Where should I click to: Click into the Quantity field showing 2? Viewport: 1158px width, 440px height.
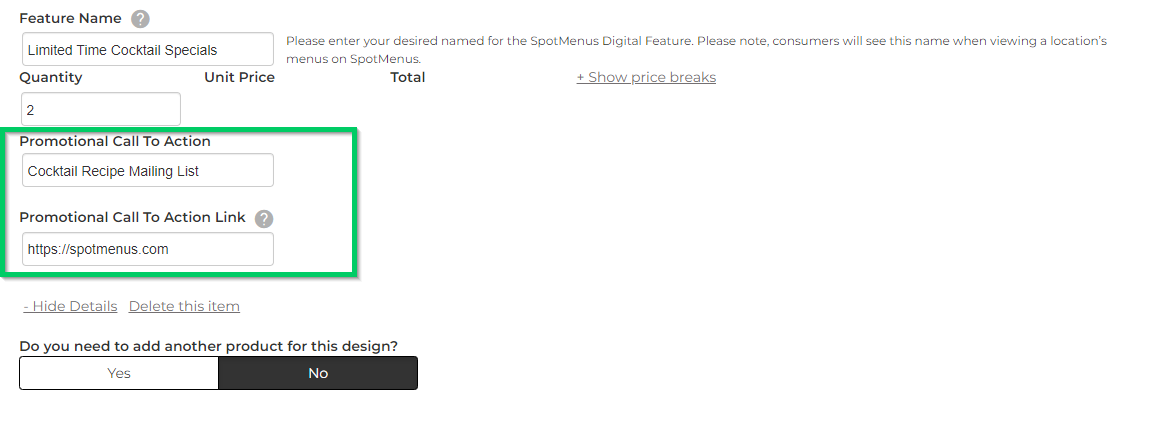click(x=101, y=109)
